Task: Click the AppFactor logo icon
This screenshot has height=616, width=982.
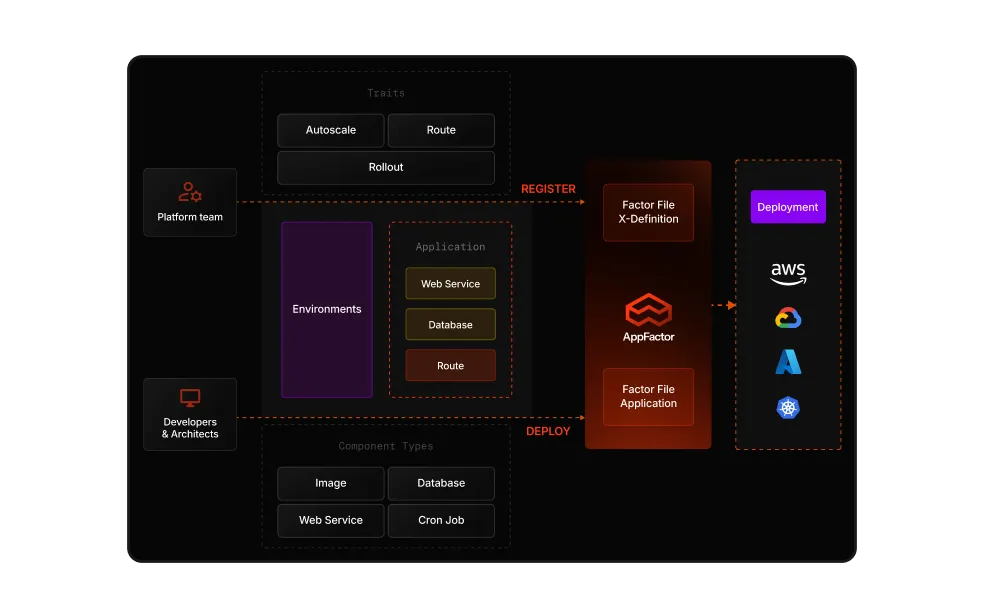Action: [648, 310]
